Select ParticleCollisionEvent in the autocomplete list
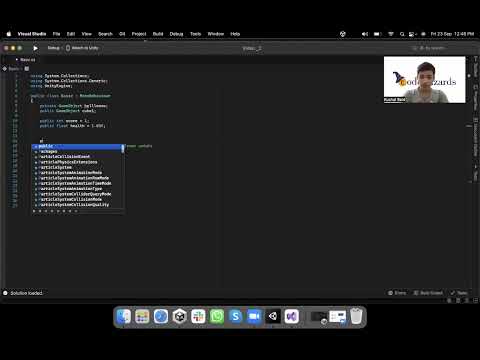480x360 pixels. click(x=78, y=157)
